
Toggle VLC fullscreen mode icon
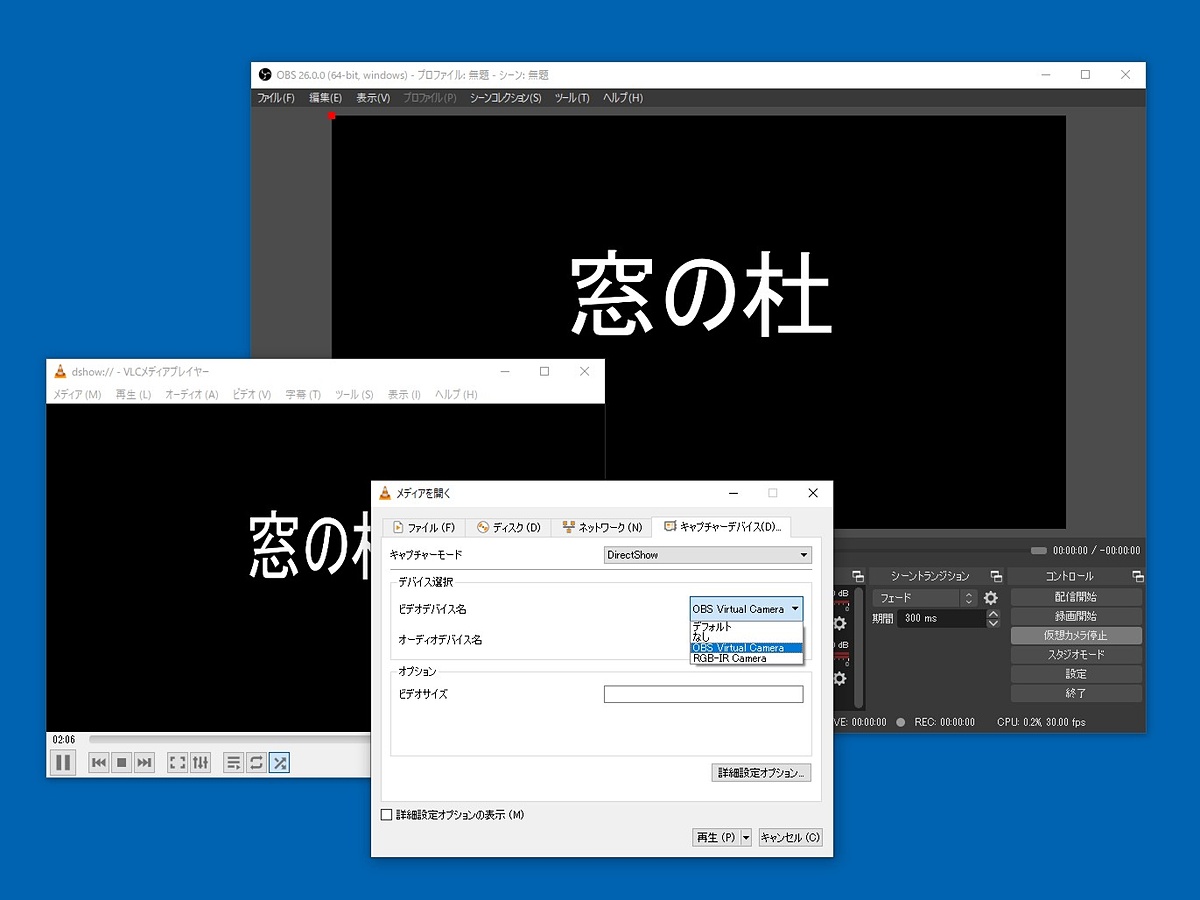tap(177, 763)
